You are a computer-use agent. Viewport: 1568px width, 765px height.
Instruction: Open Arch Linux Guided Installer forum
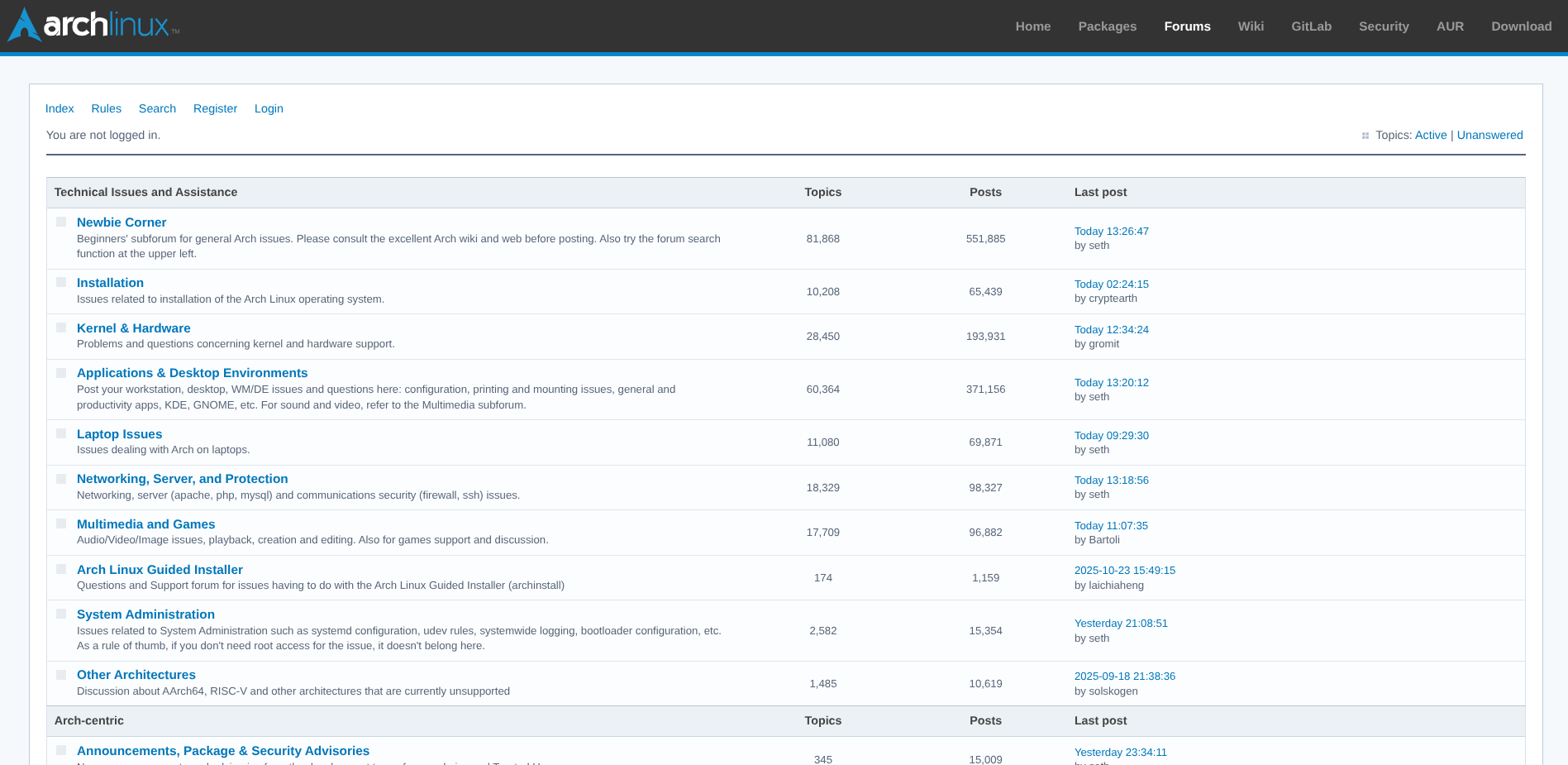pyautogui.click(x=160, y=570)
